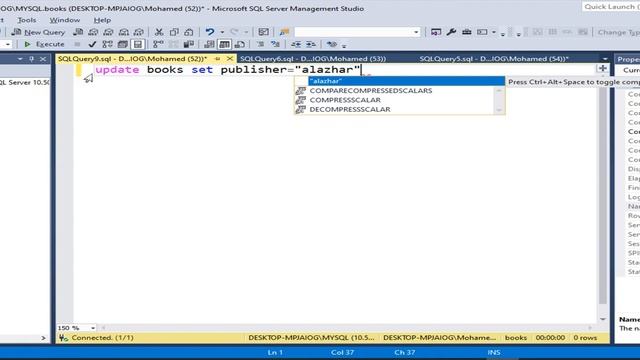Click the editor split-window plus button
640x360 pixels.
click(x=602, y=69)
